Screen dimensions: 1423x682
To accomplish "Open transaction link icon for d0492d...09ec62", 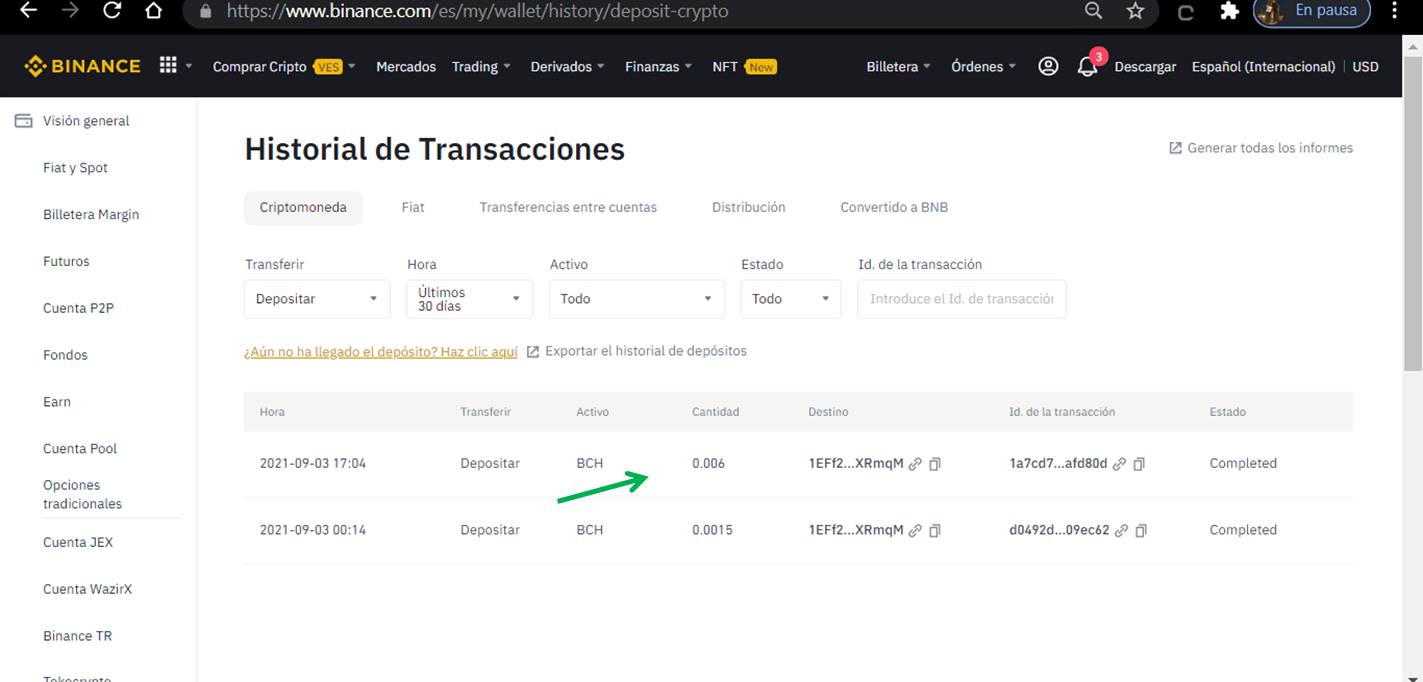I will coord(1122,531).
